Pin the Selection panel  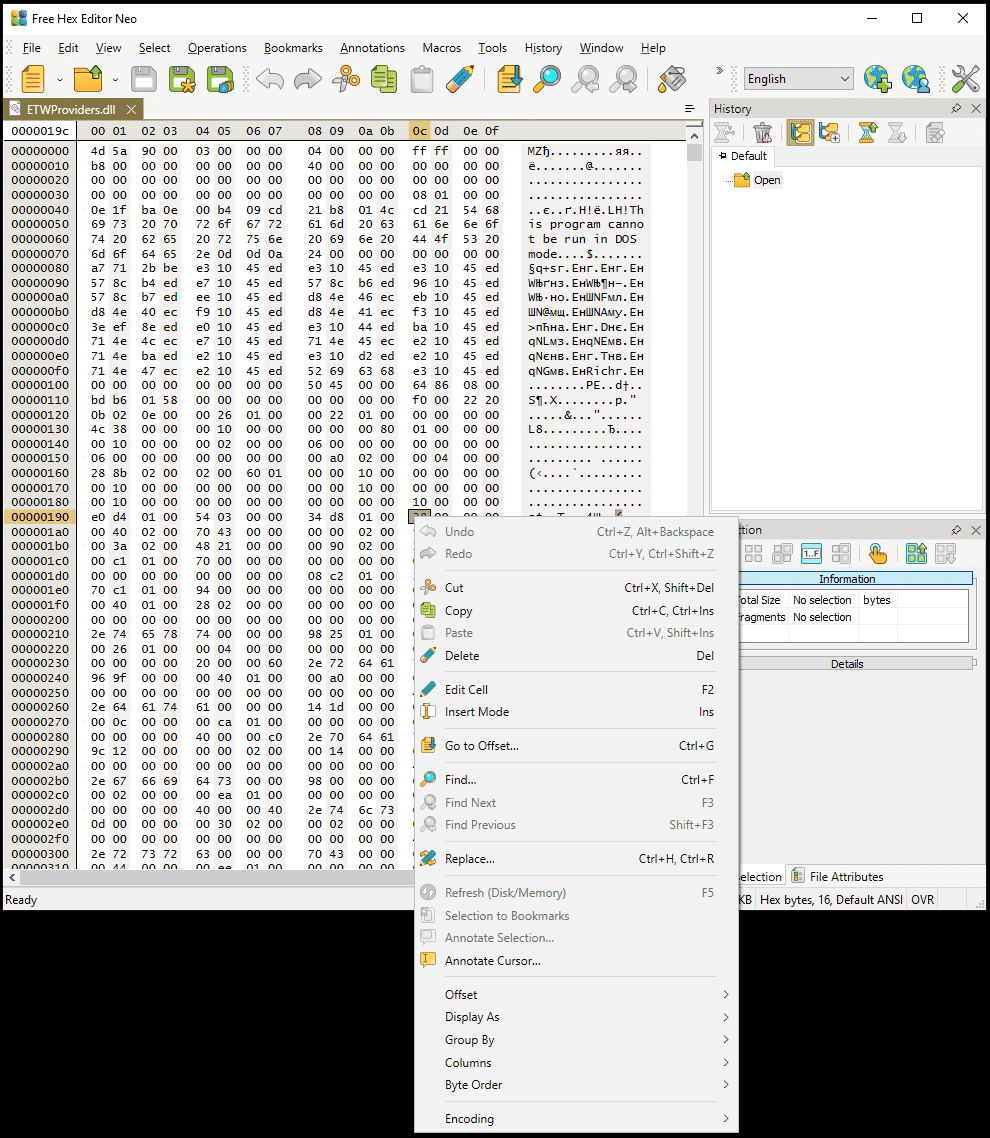coord(956,531)
